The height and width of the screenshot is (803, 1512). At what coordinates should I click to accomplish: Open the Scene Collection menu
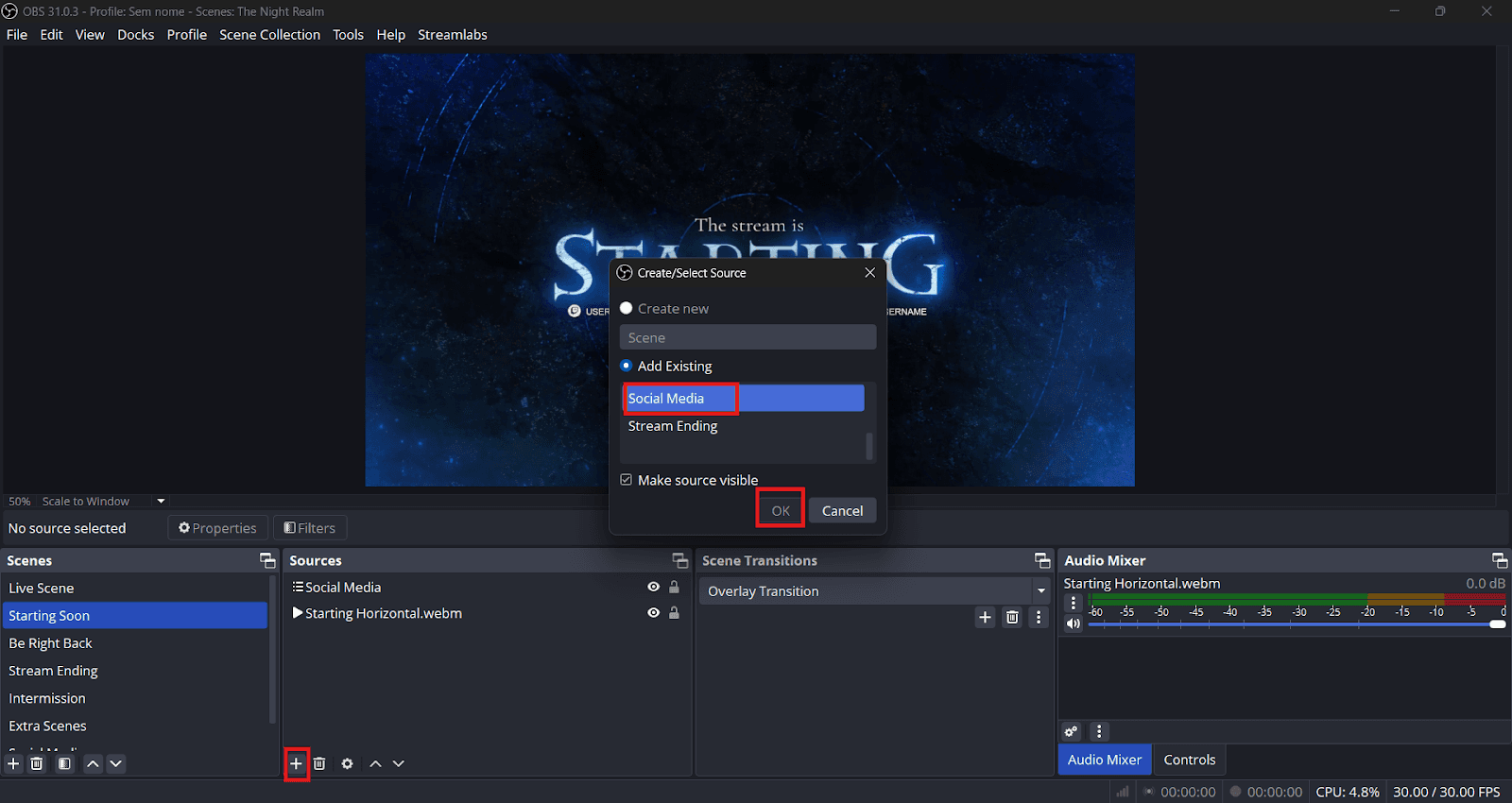(x=269, y=35)
